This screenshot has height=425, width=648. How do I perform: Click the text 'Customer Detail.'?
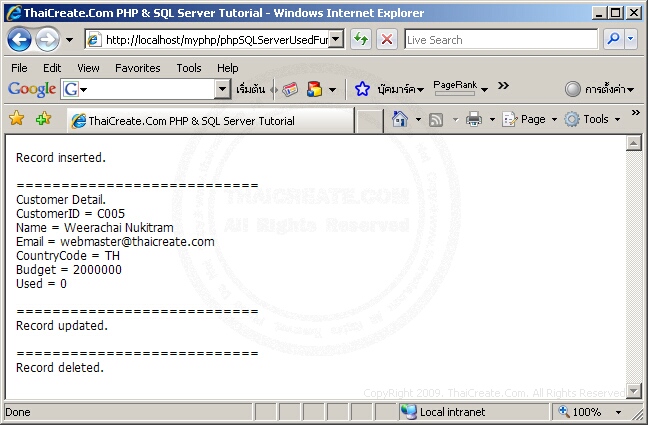pos(61,199)
